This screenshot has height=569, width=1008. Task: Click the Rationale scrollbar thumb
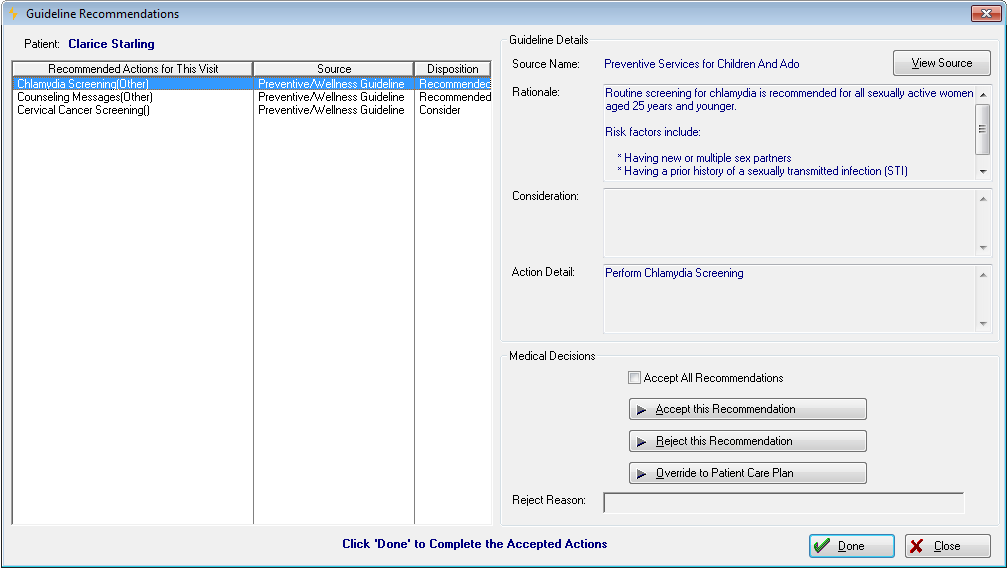(982, 129)
